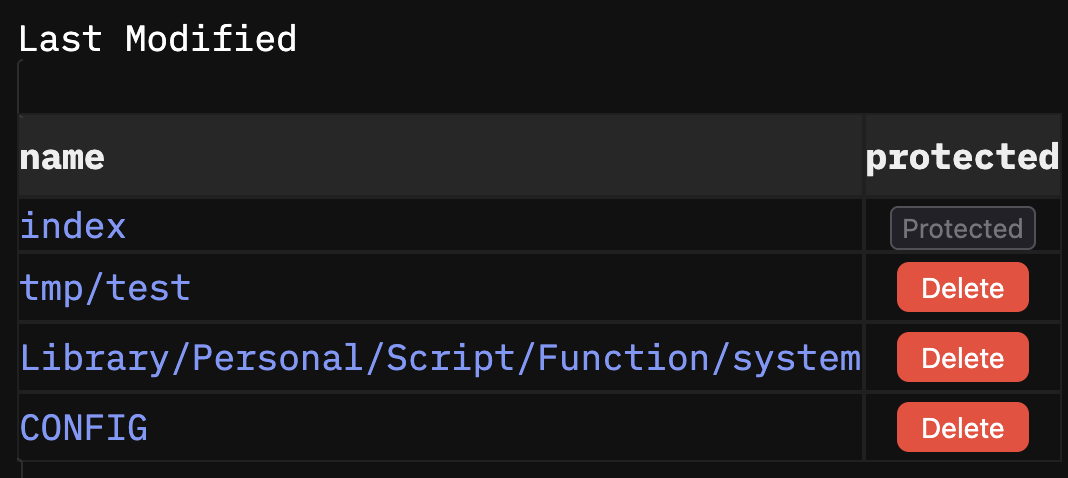Open the Library/Personal/Script/Function/system link
The image size is (1068, 478).
click(x=440, y=358)
